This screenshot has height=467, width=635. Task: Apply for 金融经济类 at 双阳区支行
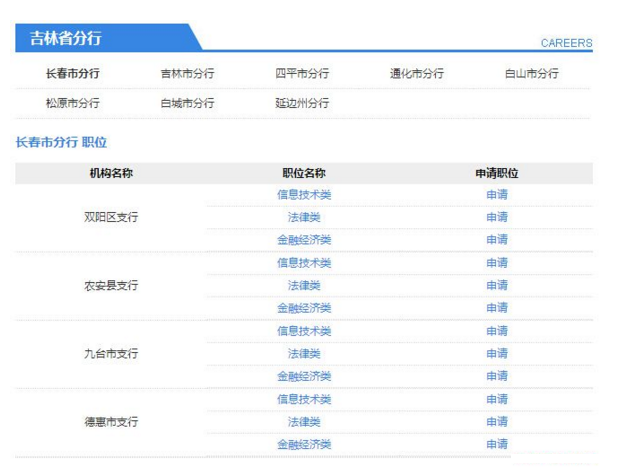coord(497,240)
